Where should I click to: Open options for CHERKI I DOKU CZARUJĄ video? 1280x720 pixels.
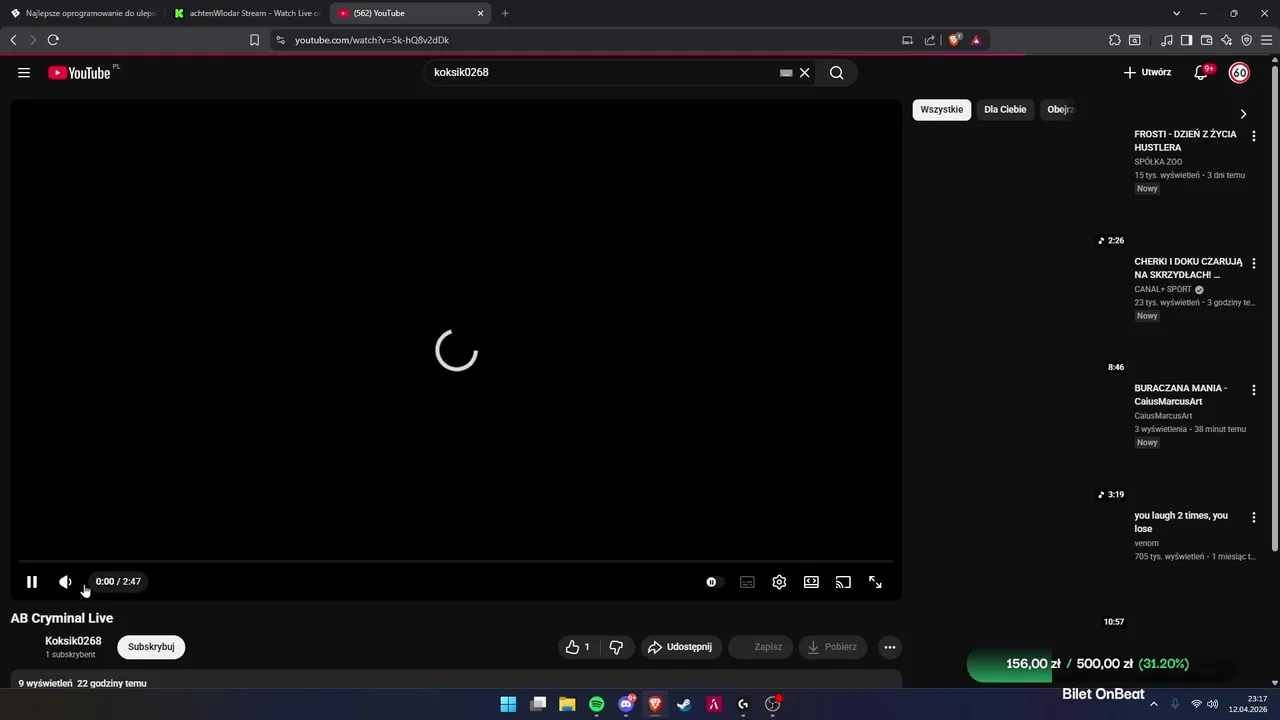click(x=1254, y=263)
